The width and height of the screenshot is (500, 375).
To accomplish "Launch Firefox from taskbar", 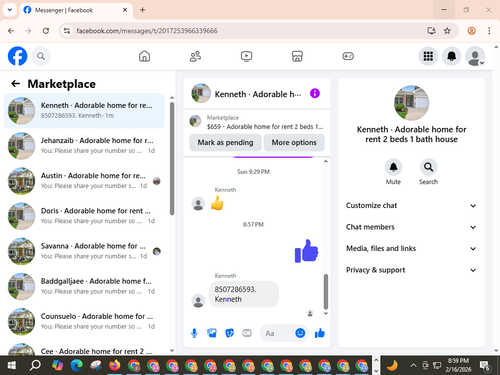I will (x=114, y=365).
